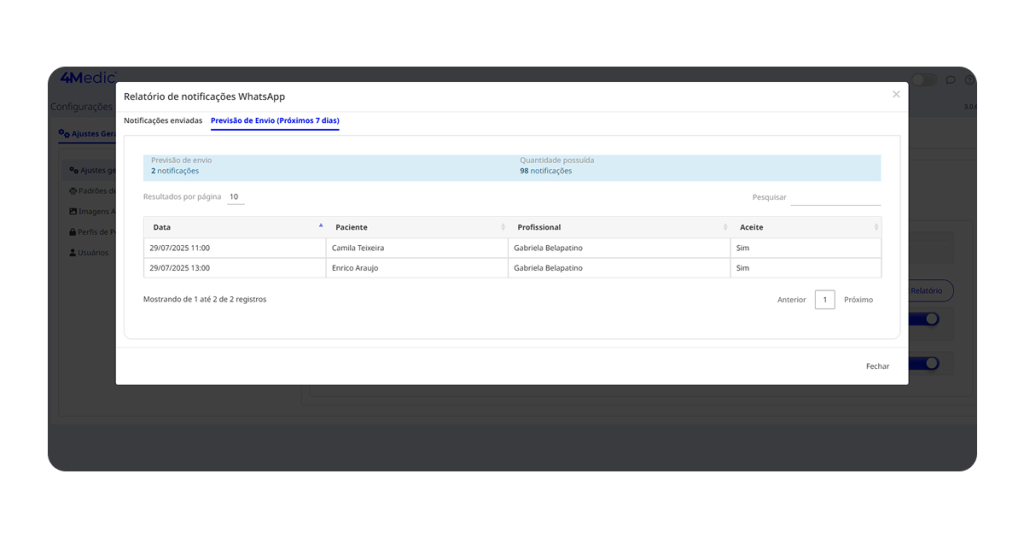Select patient Camila Teixeira cell
The height and width of the screenshot is (538, 1024).
(417, 248)
